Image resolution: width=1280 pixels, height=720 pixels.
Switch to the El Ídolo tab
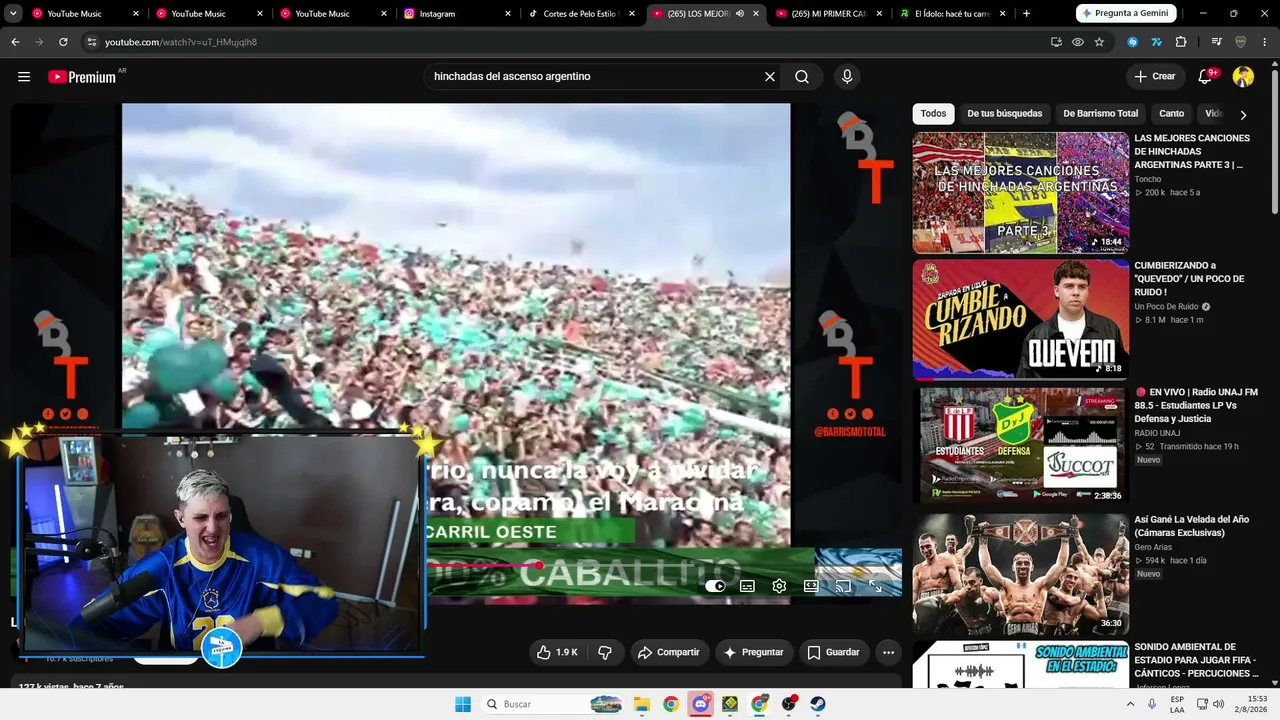(x=951, y=14)
